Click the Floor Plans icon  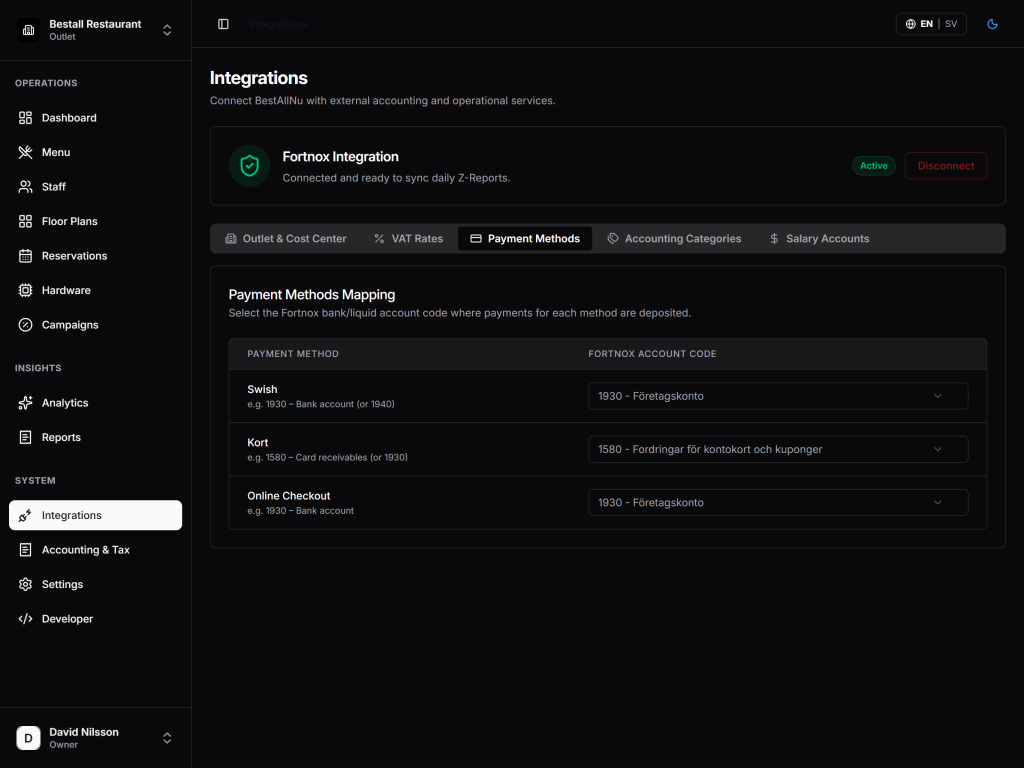(25, 221)
